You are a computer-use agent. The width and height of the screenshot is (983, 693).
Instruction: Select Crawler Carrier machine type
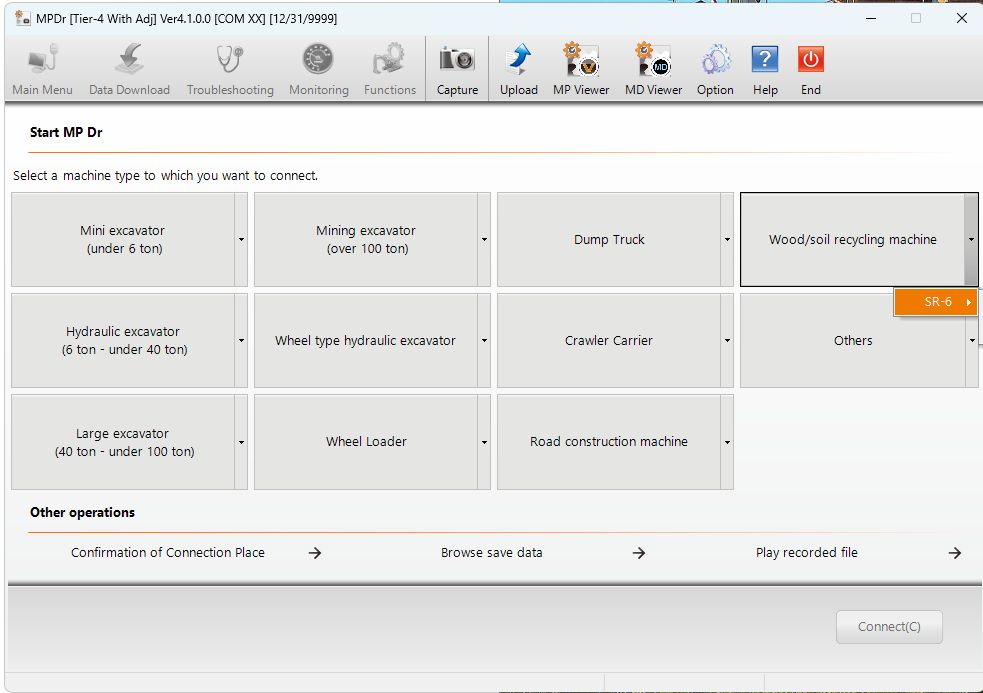(x=609, y=341)
